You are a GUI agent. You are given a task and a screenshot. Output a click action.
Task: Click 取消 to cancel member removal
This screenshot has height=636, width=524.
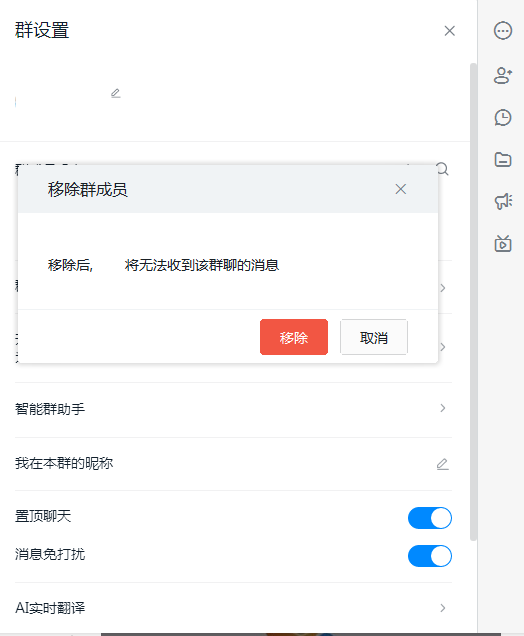374,337
